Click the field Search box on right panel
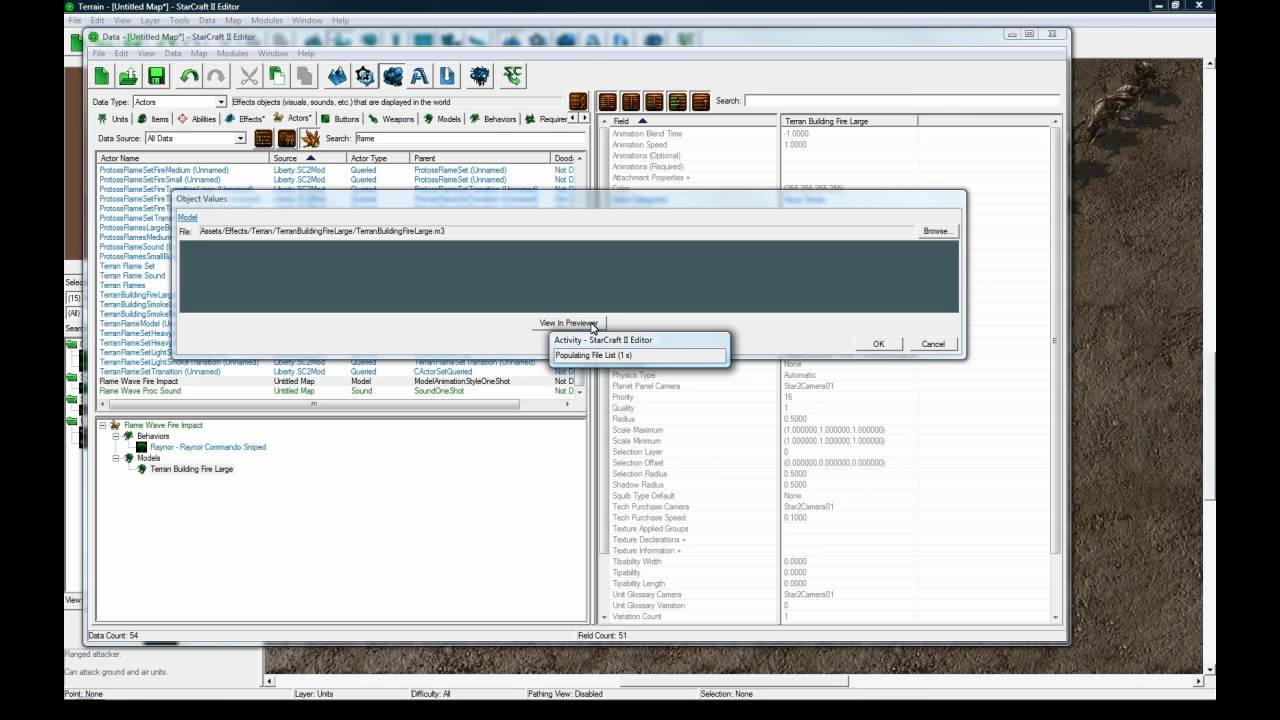 pyautogui.click(x=901, y=101)
